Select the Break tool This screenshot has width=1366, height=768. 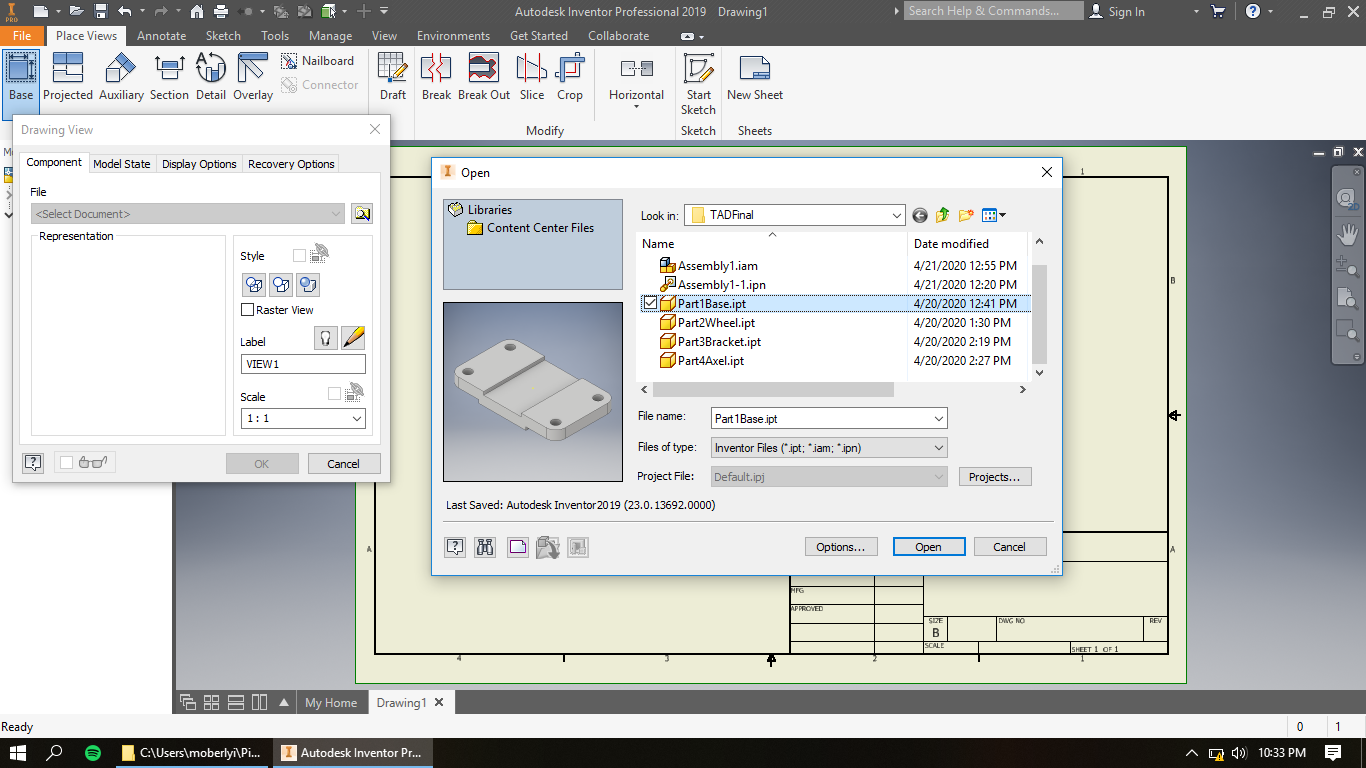(436, 77)
